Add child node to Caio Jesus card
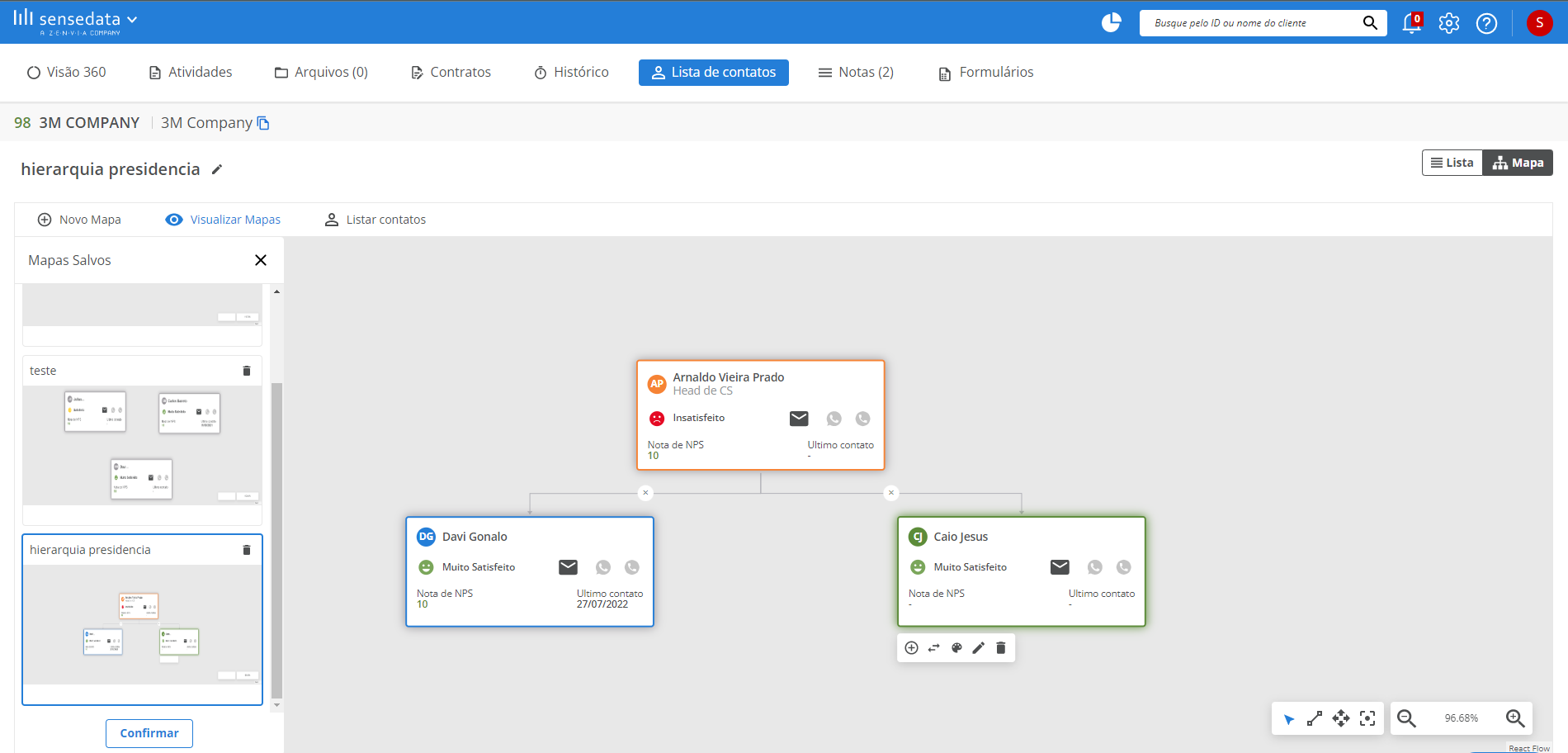The height and width of the screenshot is (753, 1568). click(911, 648)
